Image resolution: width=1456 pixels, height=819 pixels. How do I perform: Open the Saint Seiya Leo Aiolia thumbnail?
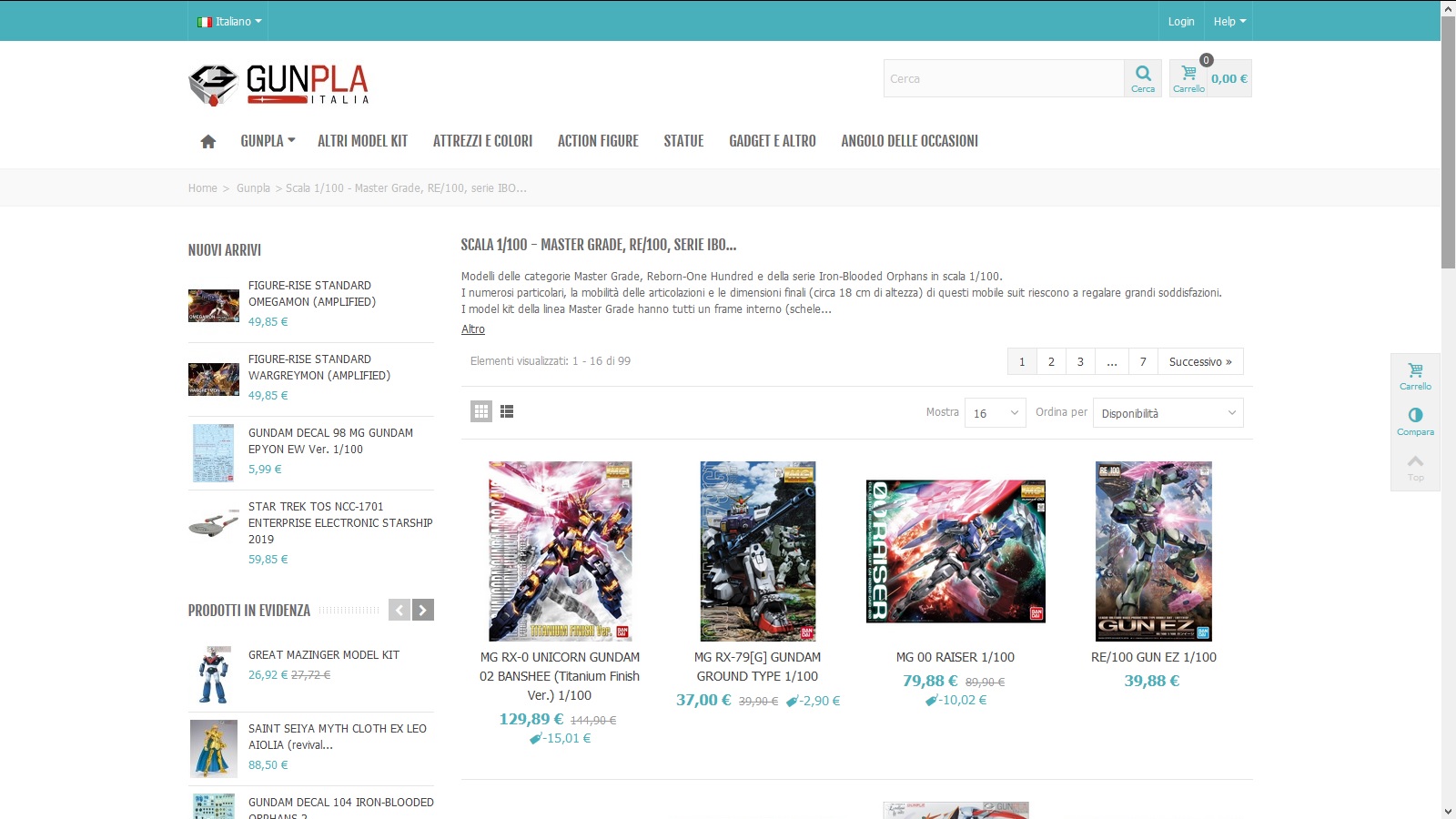tap(214, 749)
